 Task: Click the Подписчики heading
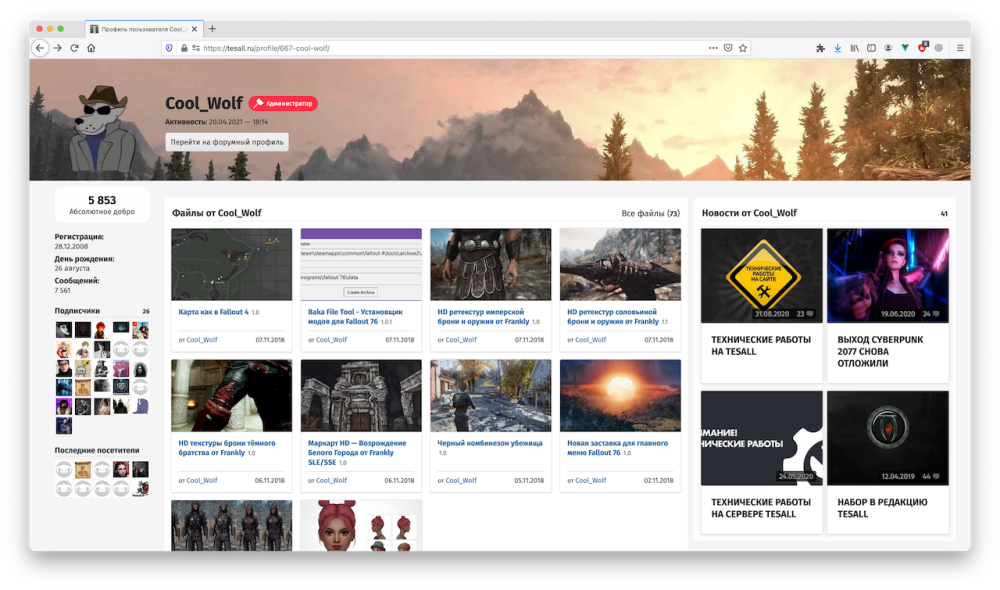pos(77,311)
